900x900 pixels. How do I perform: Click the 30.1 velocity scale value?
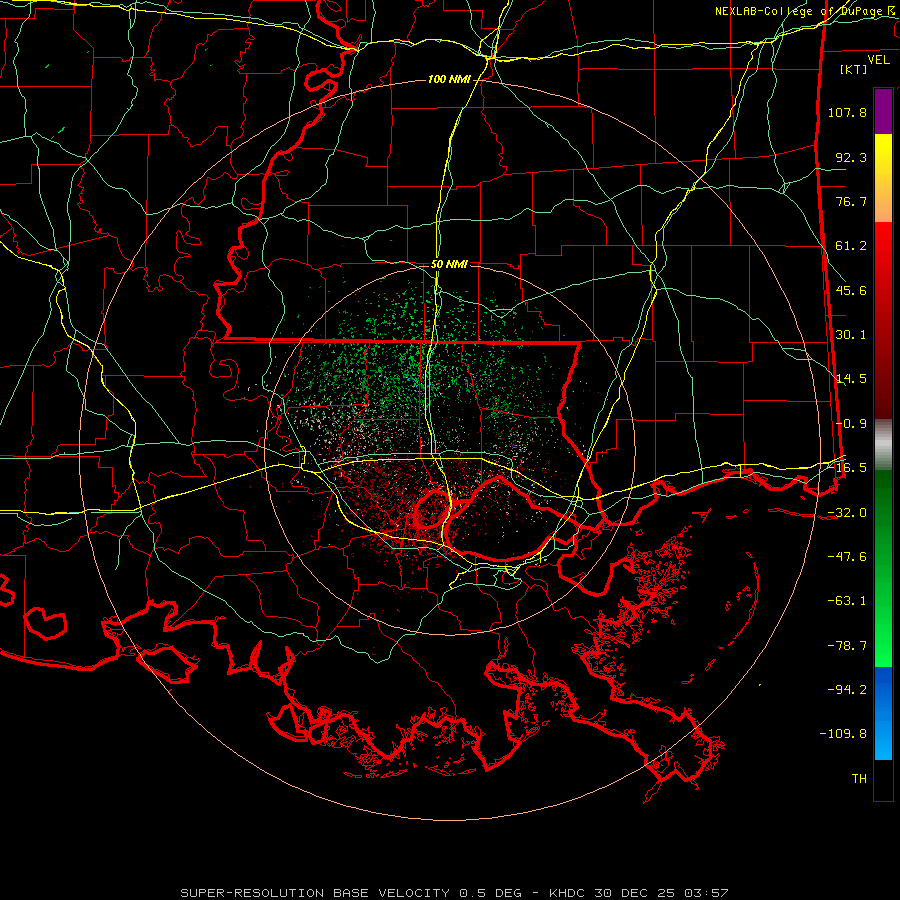click(851, 335)
